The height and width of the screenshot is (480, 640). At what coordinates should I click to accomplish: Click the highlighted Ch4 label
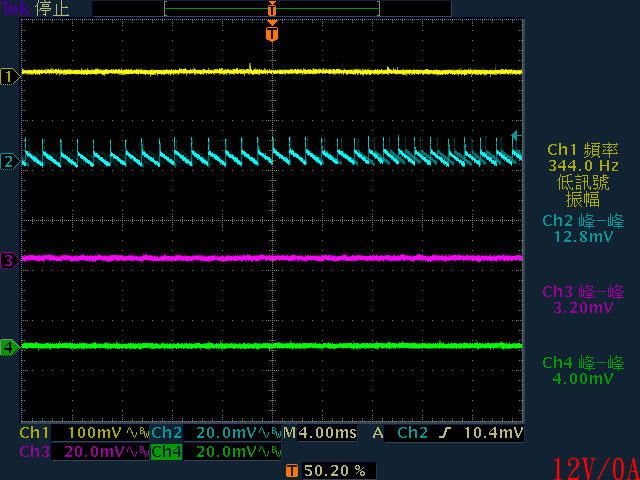pos(166,452)
